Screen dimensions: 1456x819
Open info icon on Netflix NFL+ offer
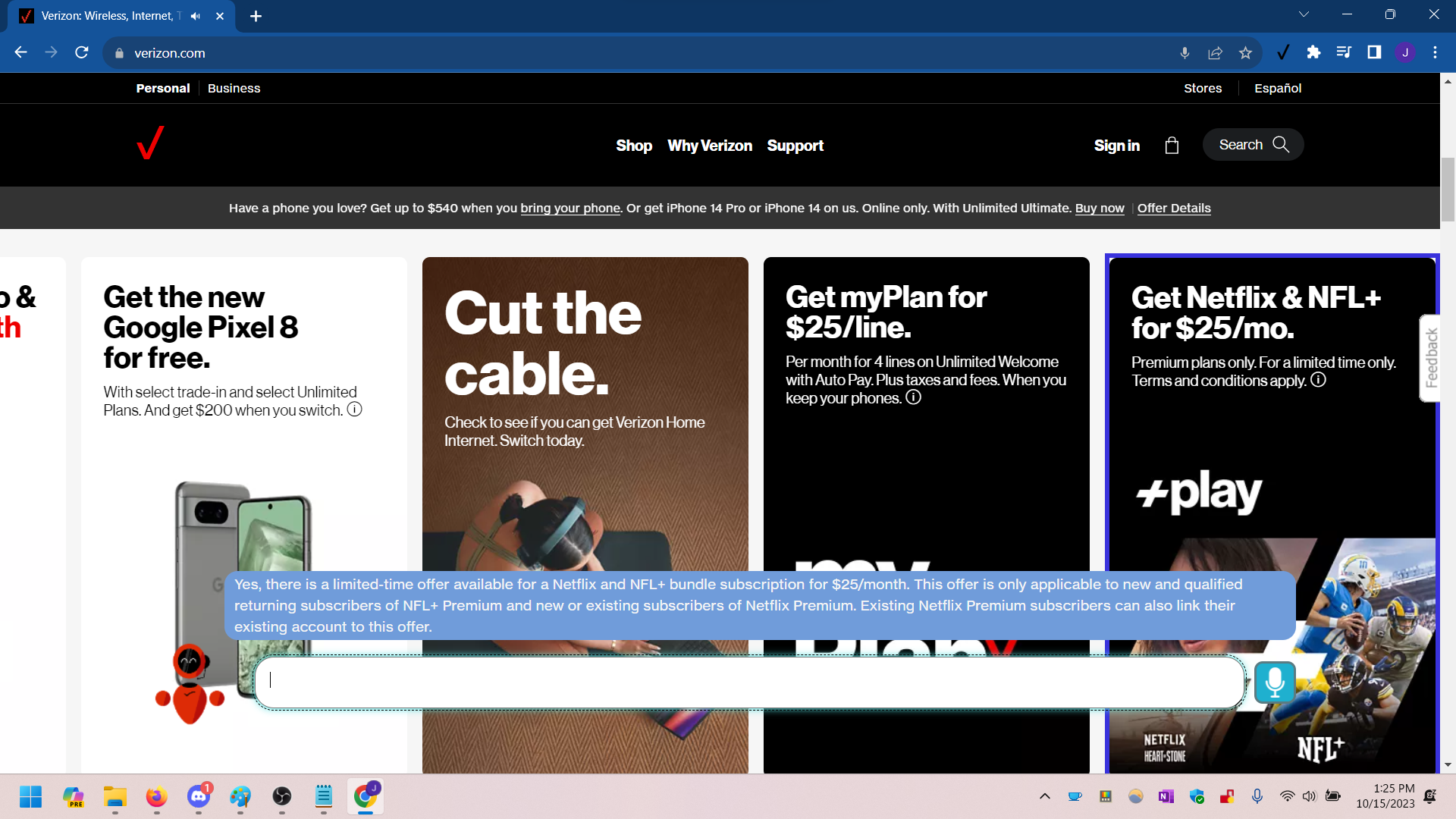click(1318, 380)
